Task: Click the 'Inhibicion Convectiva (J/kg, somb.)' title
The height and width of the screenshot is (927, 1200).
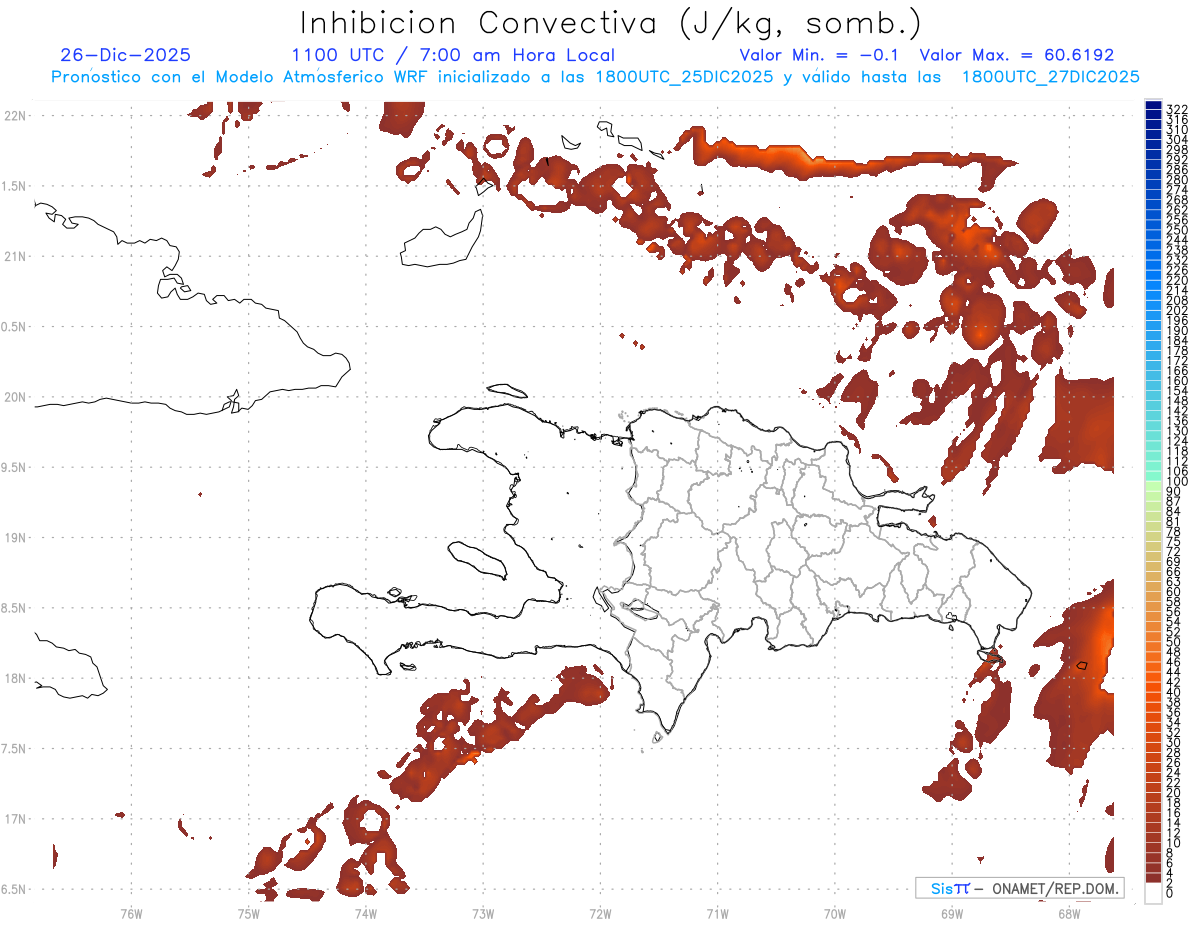Action: pos(611,23)
